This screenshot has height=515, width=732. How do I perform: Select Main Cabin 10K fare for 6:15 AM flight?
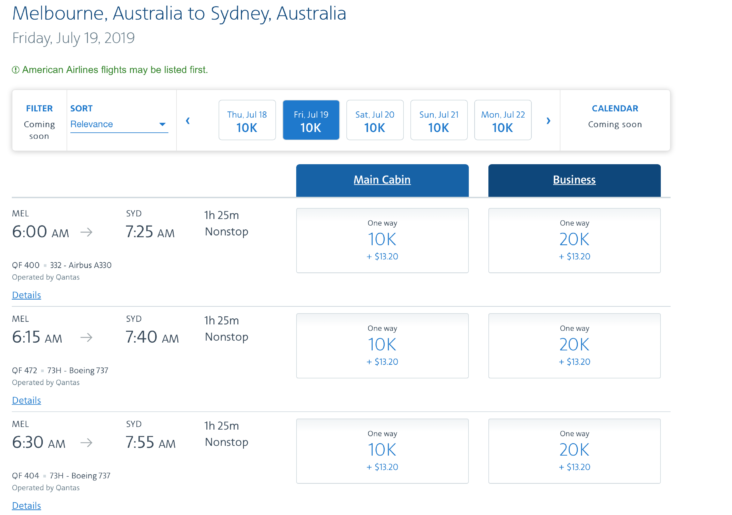coord(382,345)
